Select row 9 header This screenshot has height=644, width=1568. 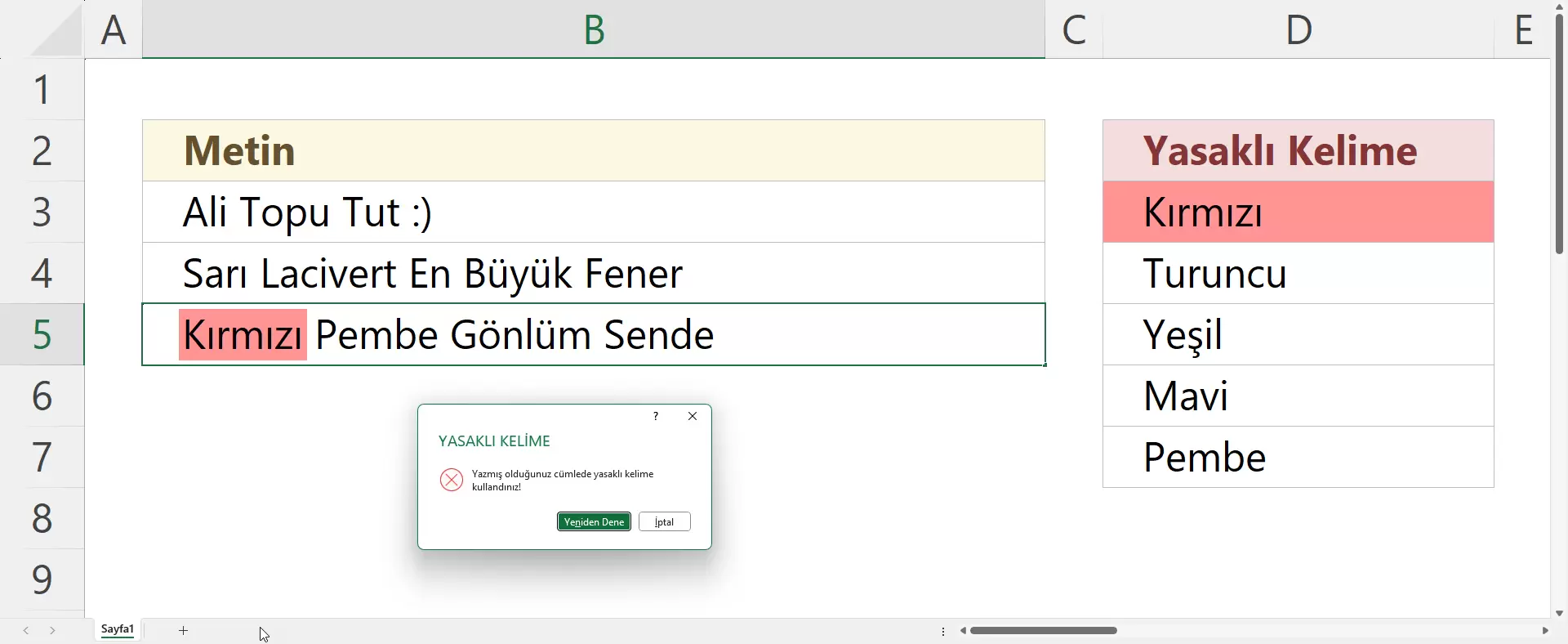pyautogui.click(x=42, y=579)
